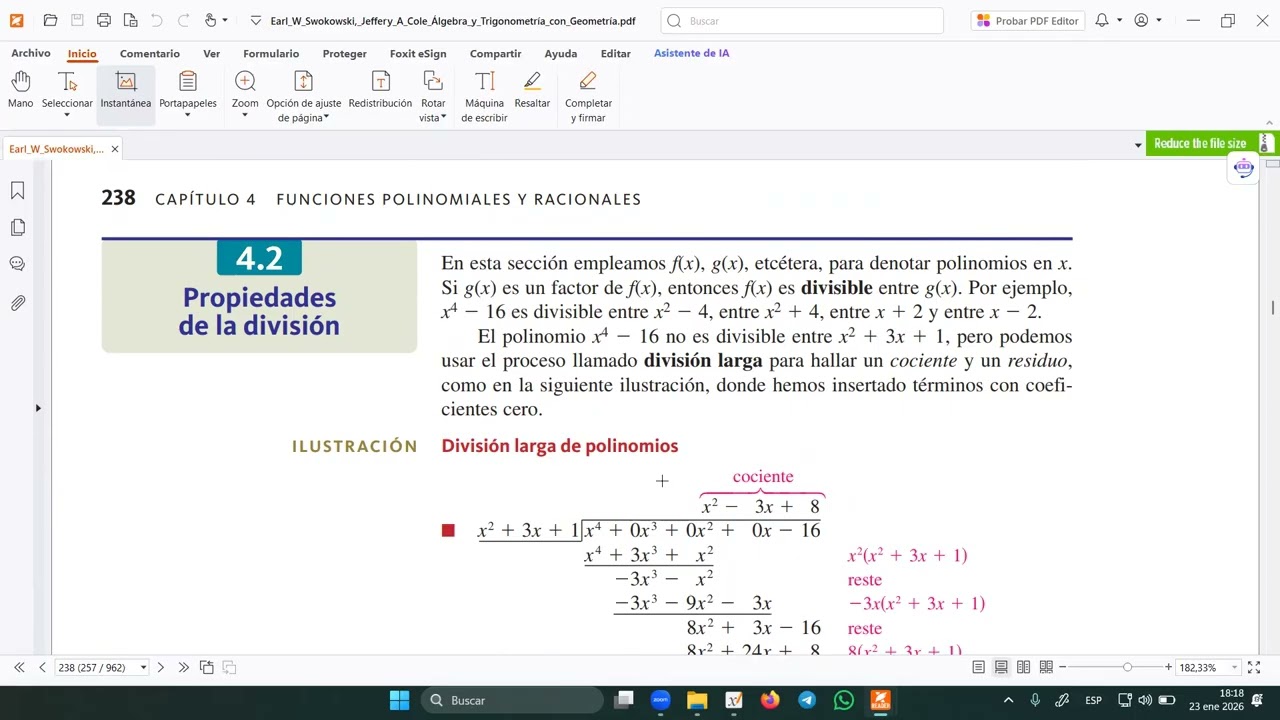1280x720 pixels.
Task: Open Completar y firmar tool
Action: [x=588, y=96]
